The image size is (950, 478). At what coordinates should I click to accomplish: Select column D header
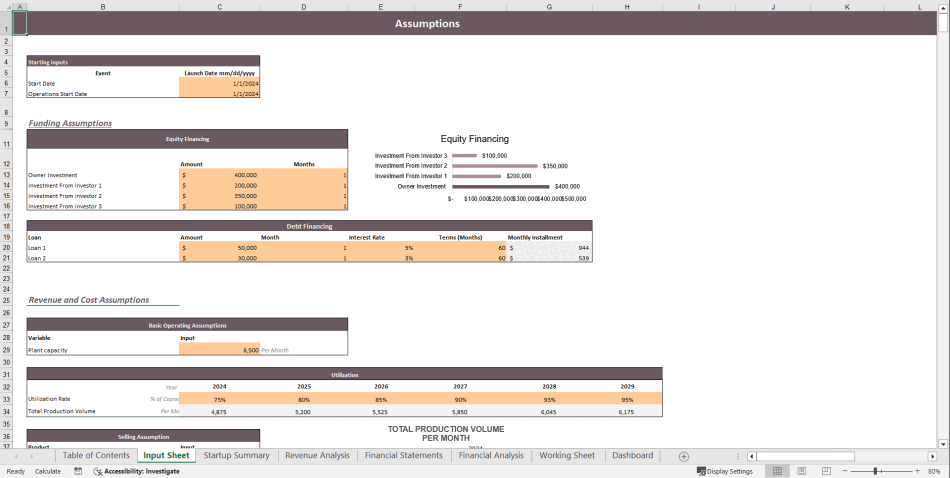tap(304, 6)
